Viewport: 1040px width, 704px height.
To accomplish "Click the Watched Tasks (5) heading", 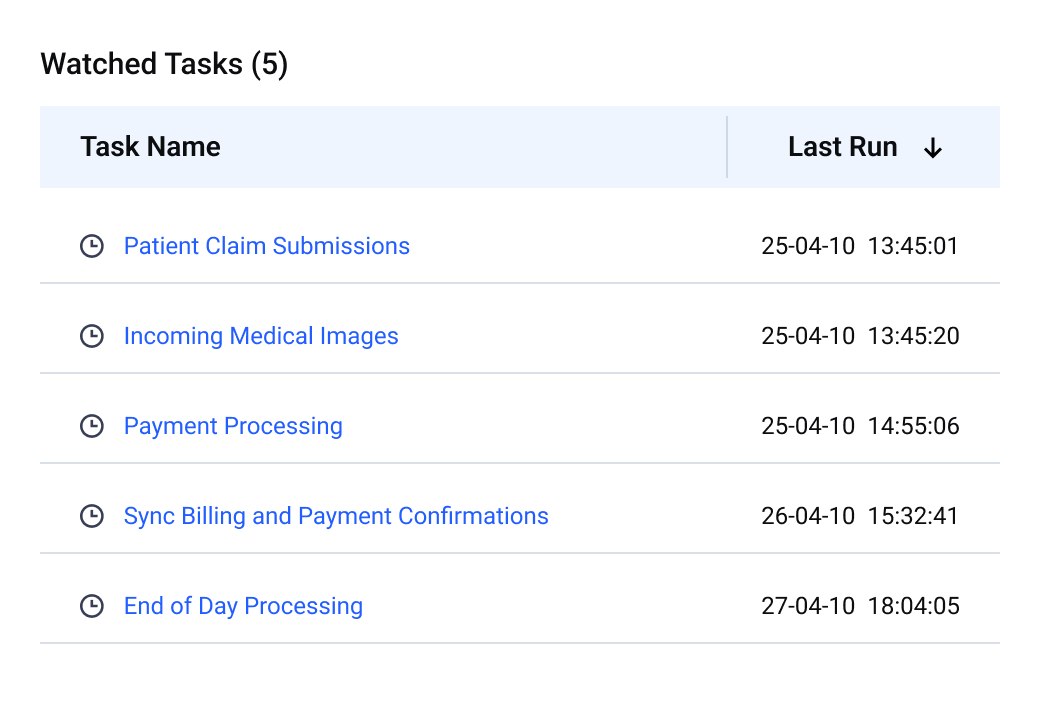I will click(x=164, y=65).
